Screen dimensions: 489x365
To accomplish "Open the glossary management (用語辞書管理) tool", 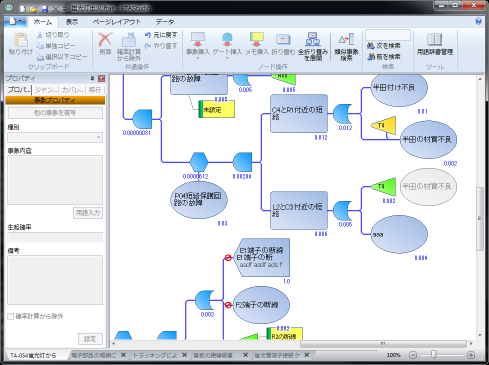I will 435,39.
